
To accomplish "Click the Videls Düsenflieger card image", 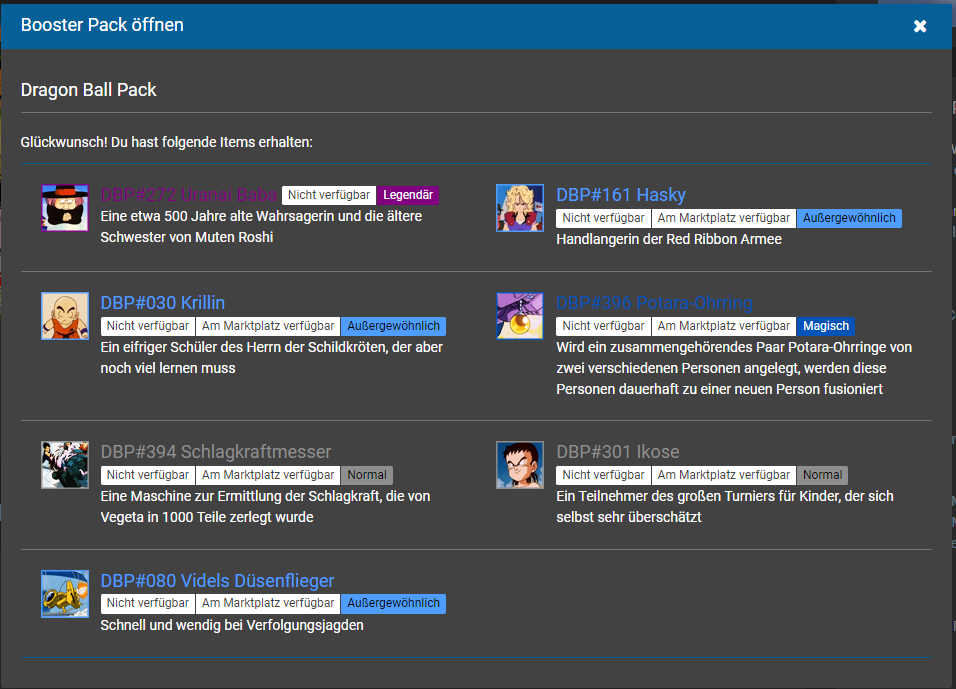I will [x=65, y=594].
